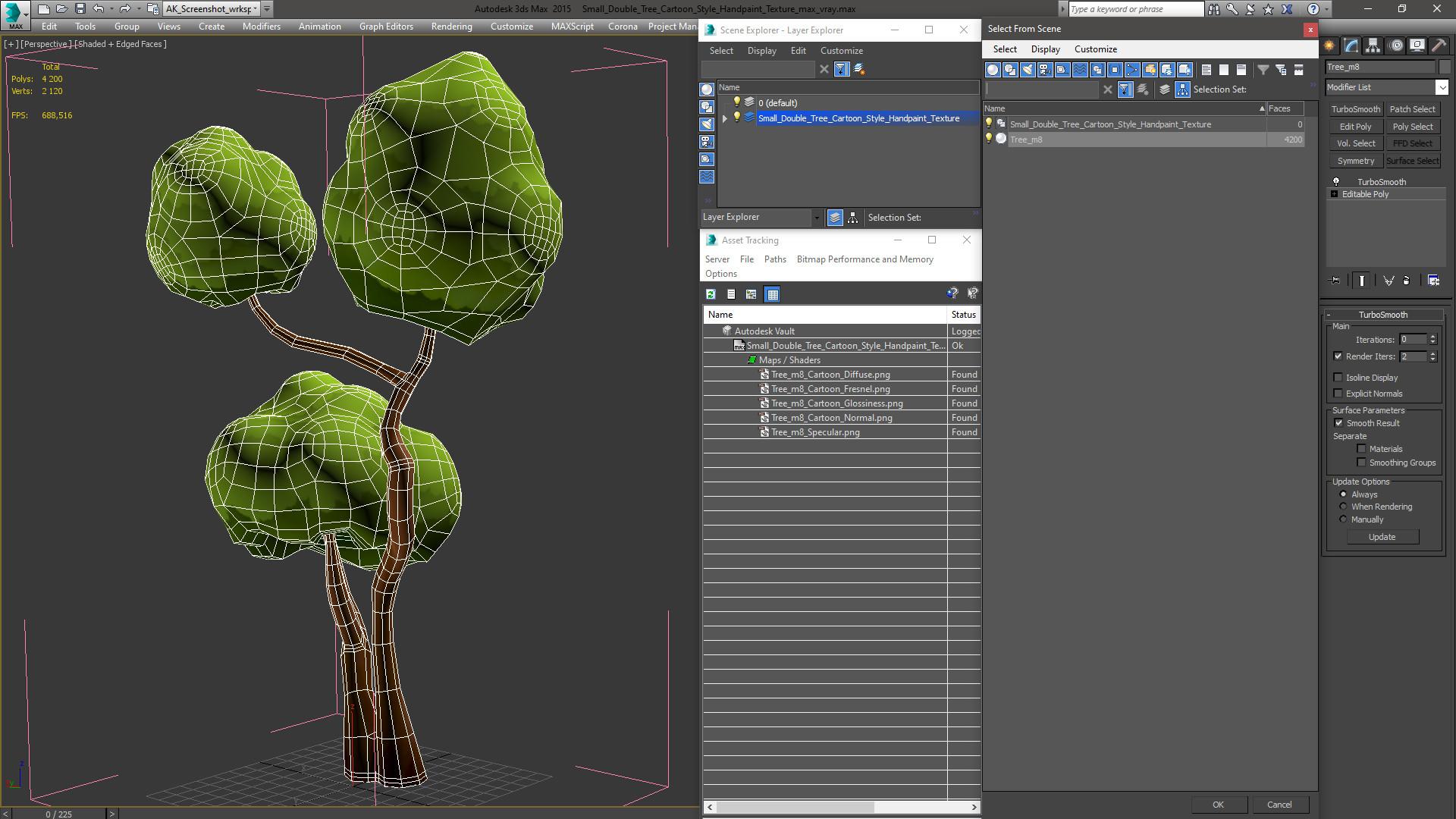Click Select All icon in Select From Scene
This screenshot has height=819, width=1456.
(x=1207, y=70)
